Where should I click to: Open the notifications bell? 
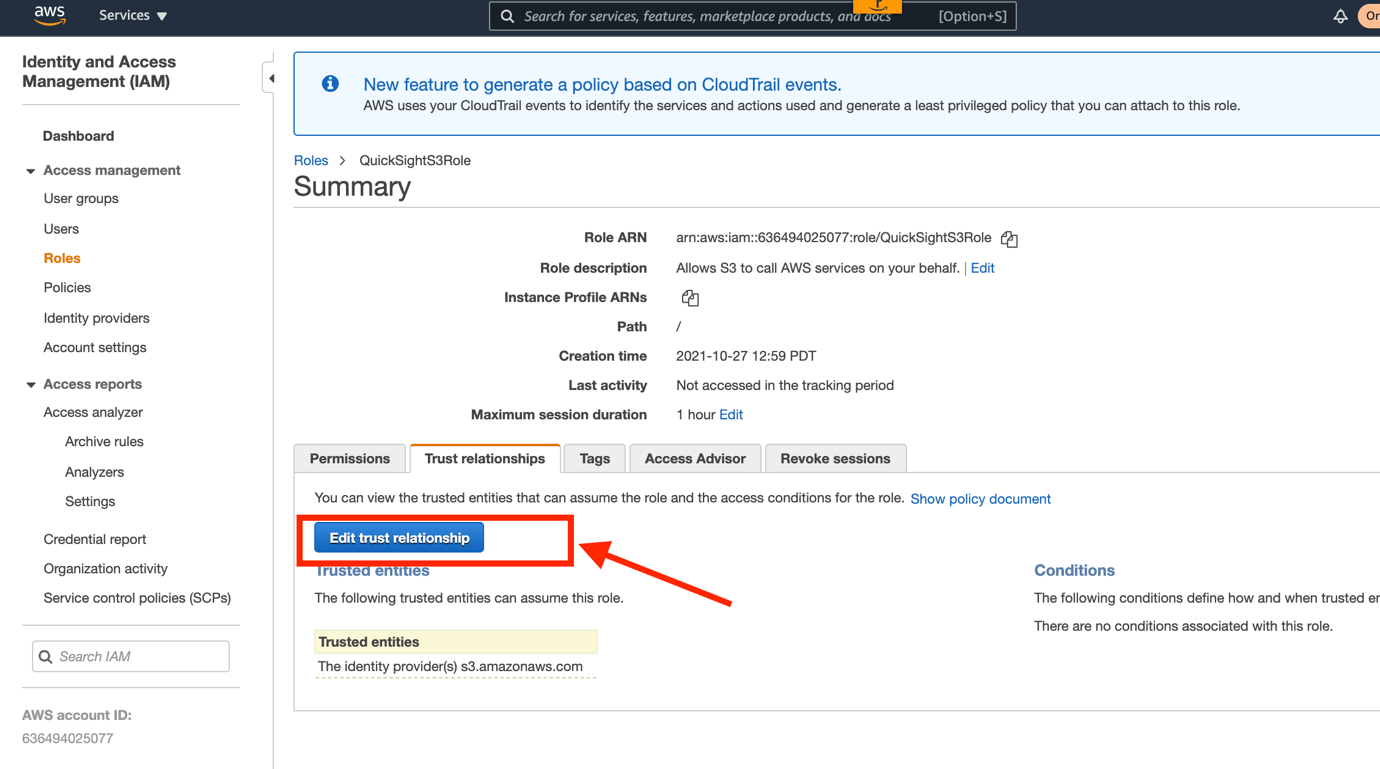pos(1340,16)
